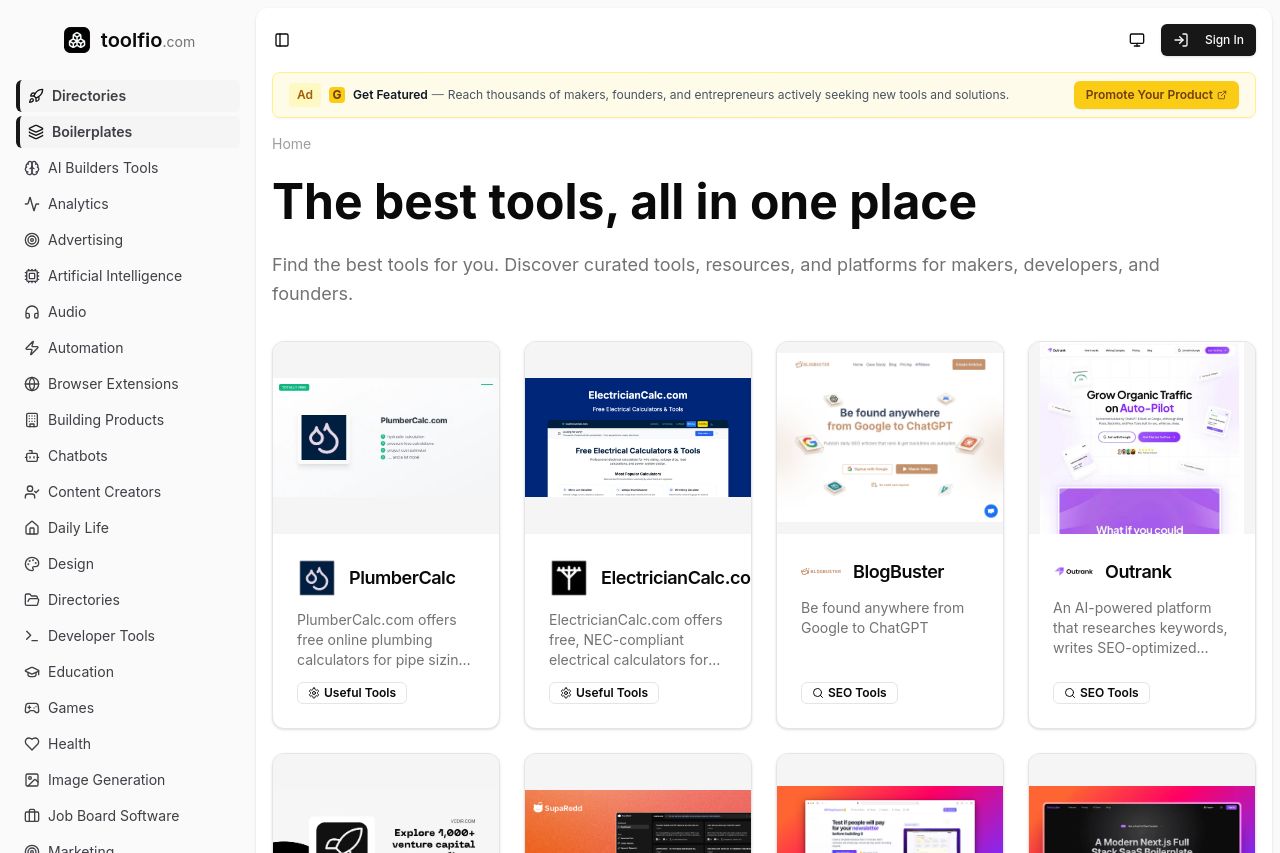Open the PlumberCalc preview thumbnail
1280x853 pixels.
(x=386, y=438)
